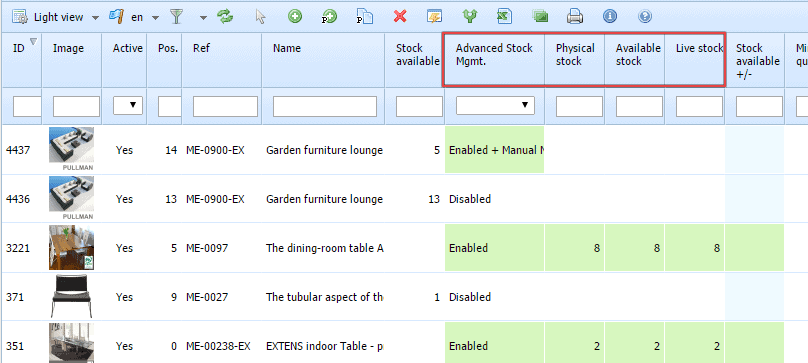
Task: Click the printer icon
Action: click(575, 17)
